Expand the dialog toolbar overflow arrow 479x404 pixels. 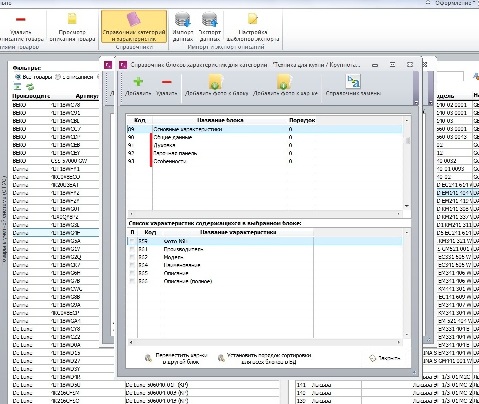416,103
